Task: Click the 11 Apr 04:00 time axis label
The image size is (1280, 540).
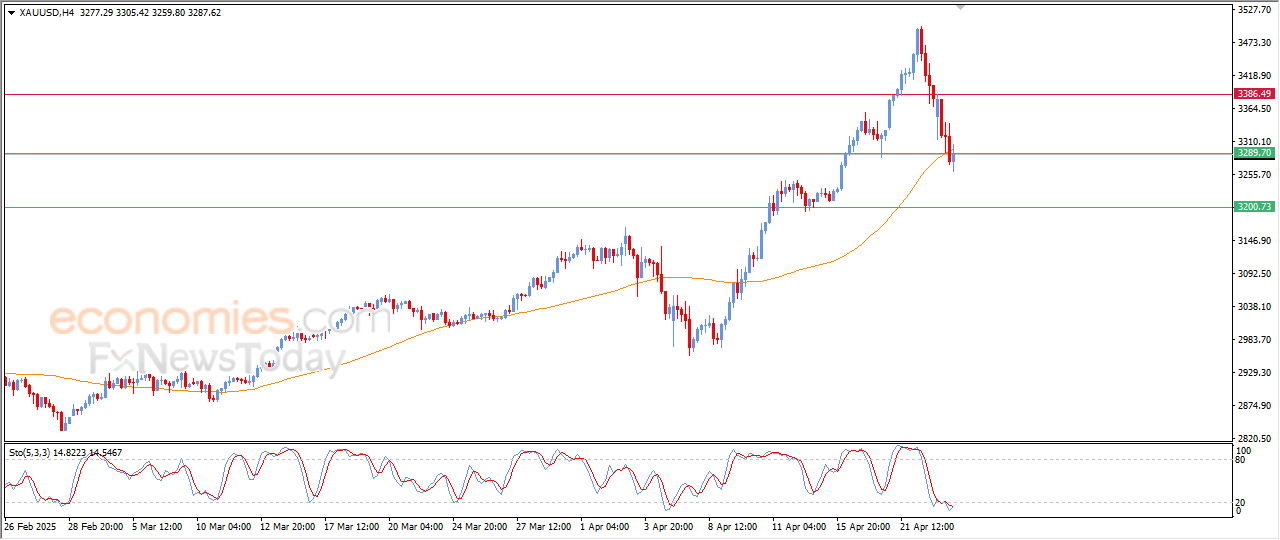Action: point(801,525)
